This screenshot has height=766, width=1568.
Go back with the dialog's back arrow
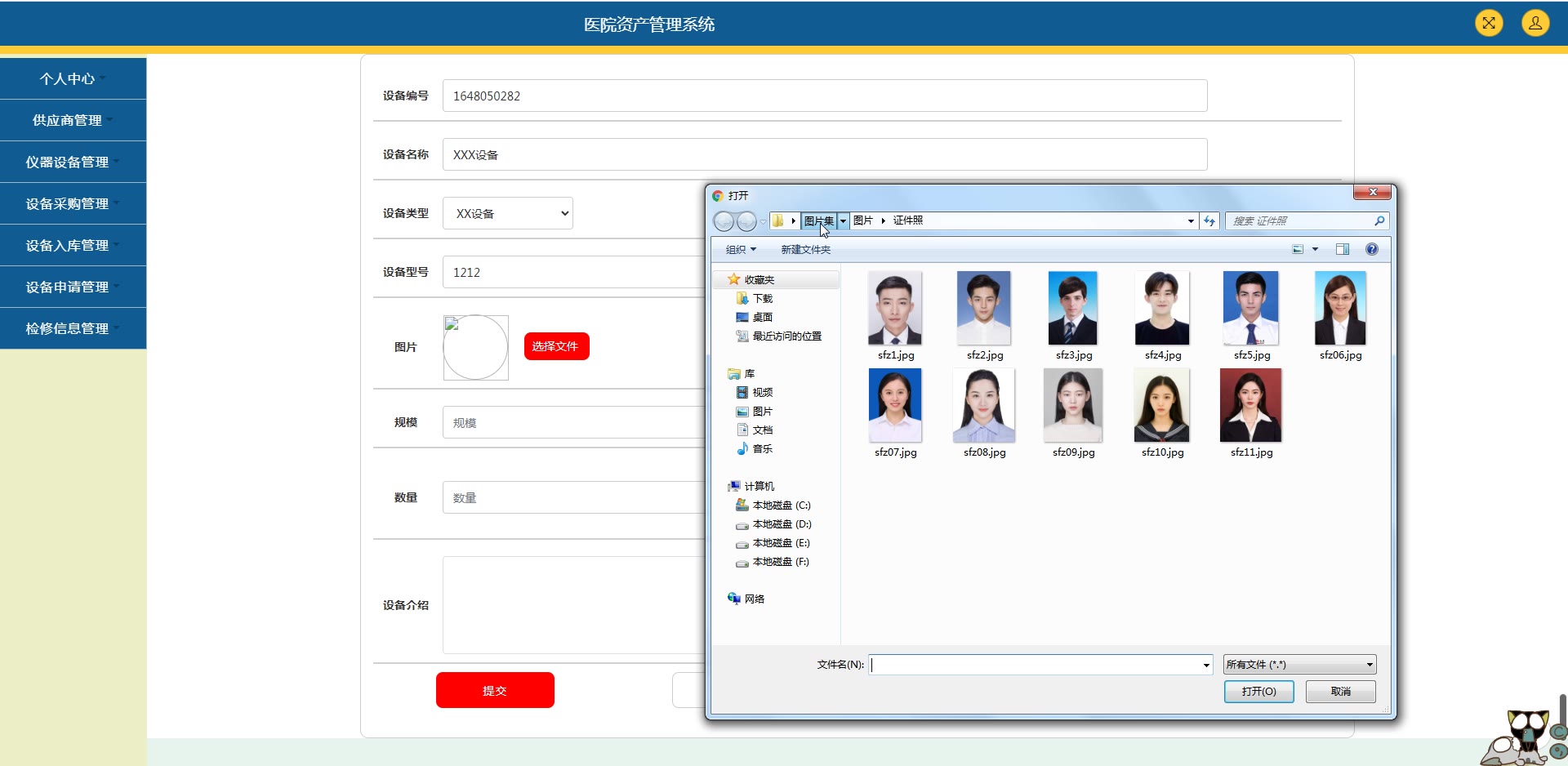[x=724, y=221]
